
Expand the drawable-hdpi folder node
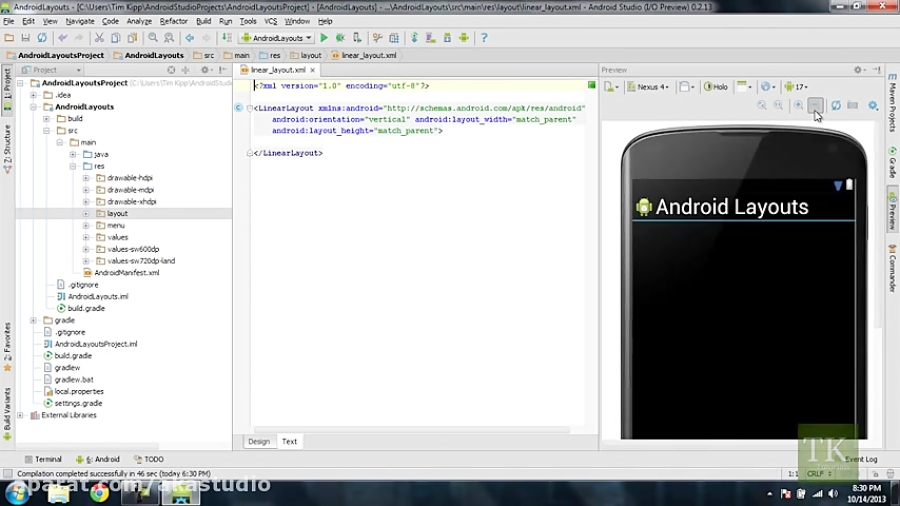pos(86,178)
